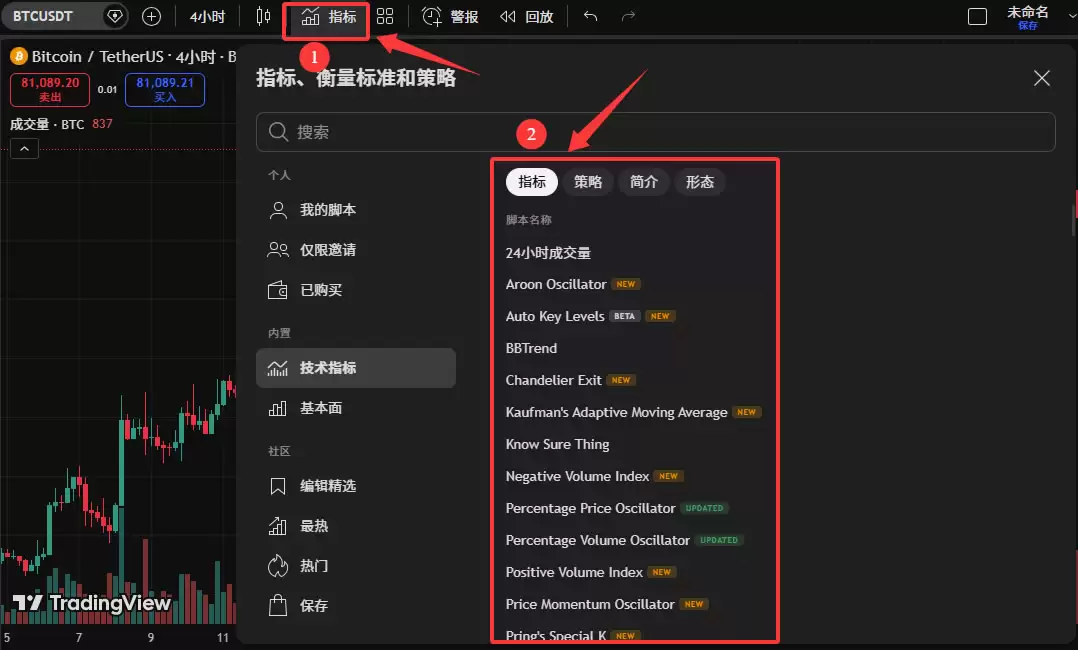Redo the last chart action

[628, 17]
